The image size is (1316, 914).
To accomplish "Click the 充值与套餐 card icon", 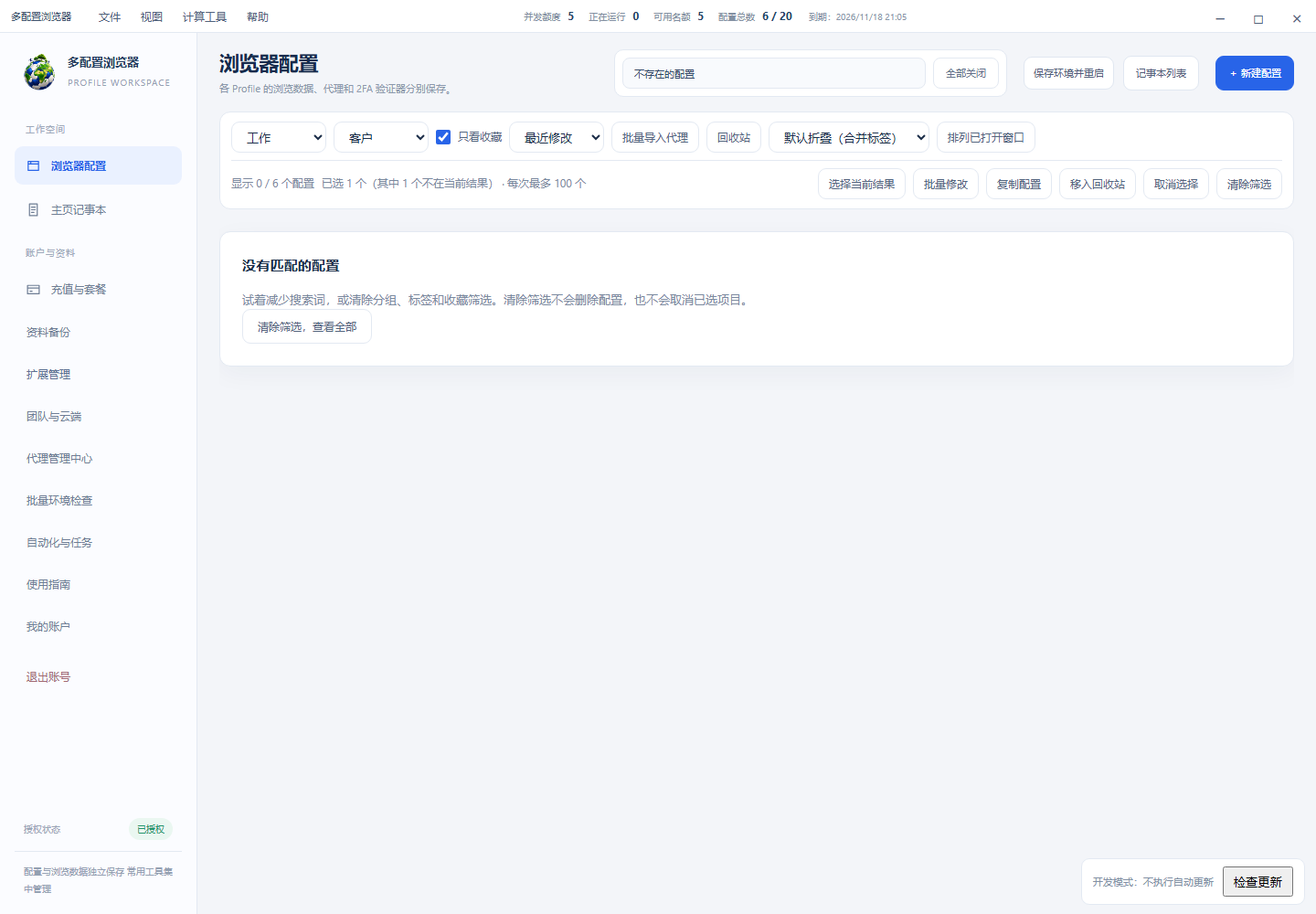I will [x=34, y=290].
